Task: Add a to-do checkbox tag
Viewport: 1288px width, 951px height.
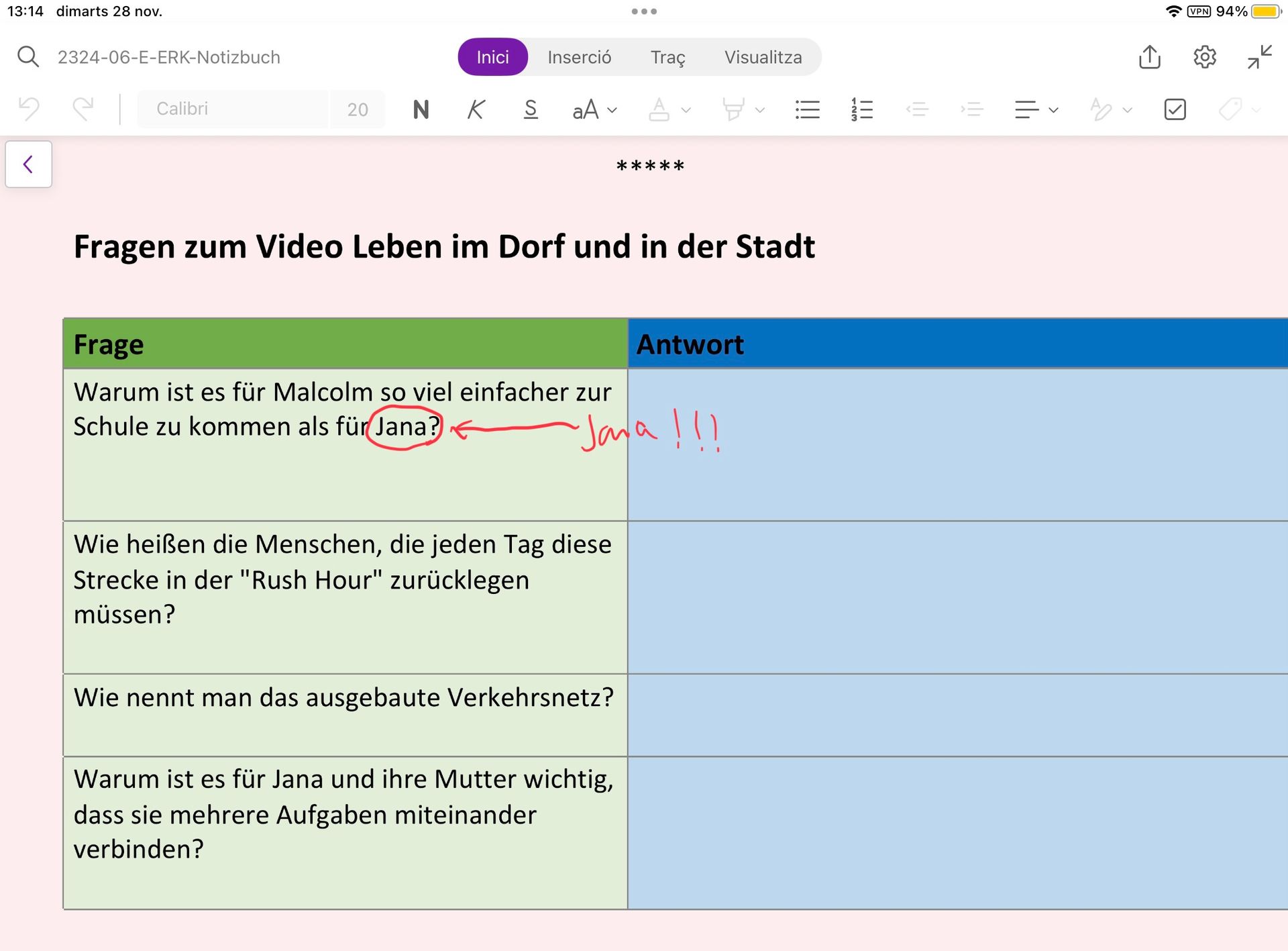Action: [x=1175, y=109]
